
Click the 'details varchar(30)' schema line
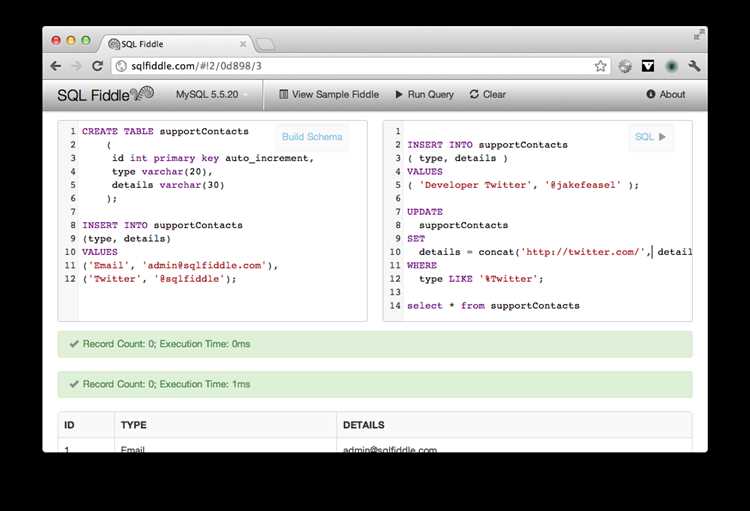168,185
